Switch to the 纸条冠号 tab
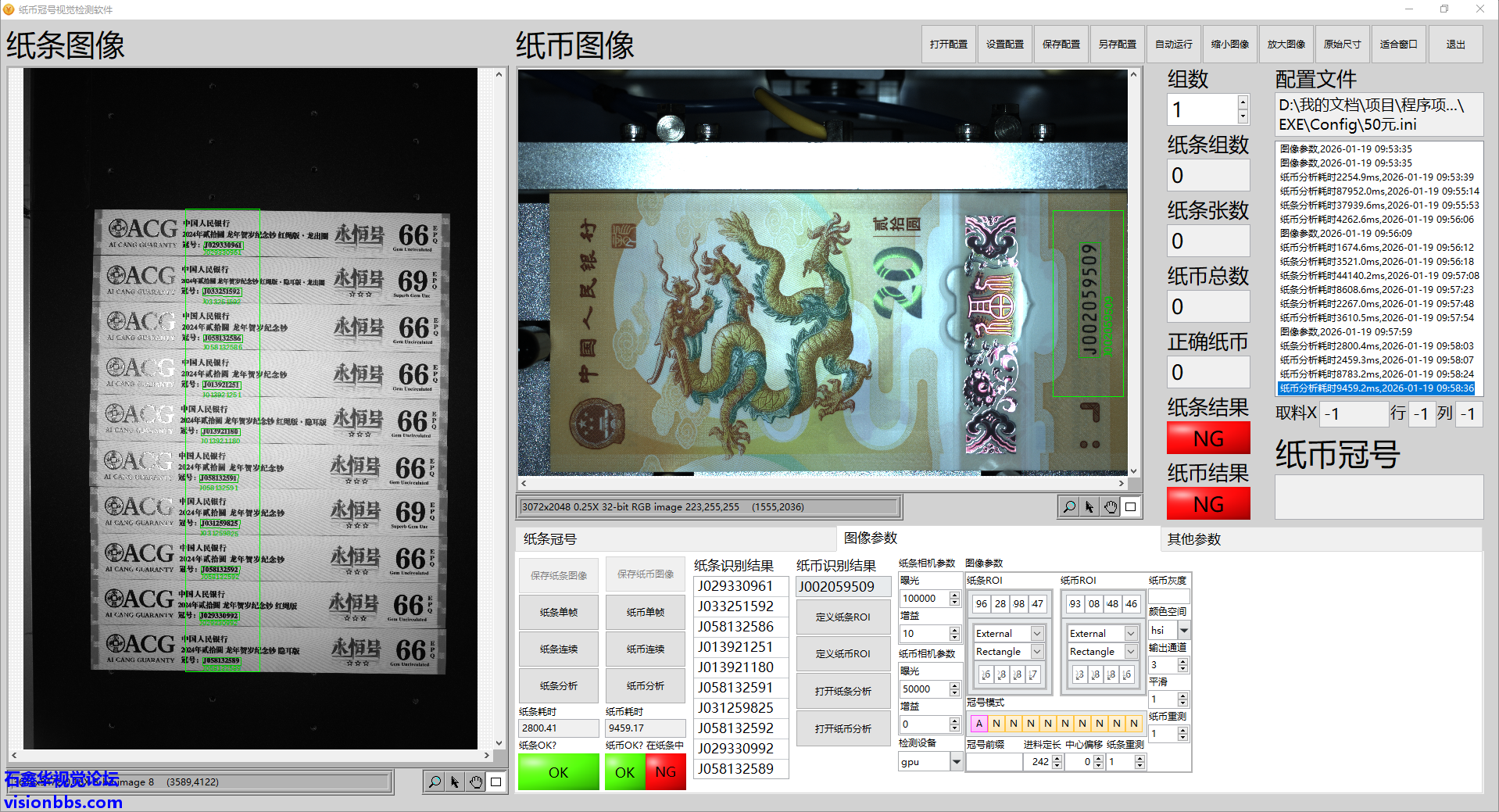 pos(550,539)
